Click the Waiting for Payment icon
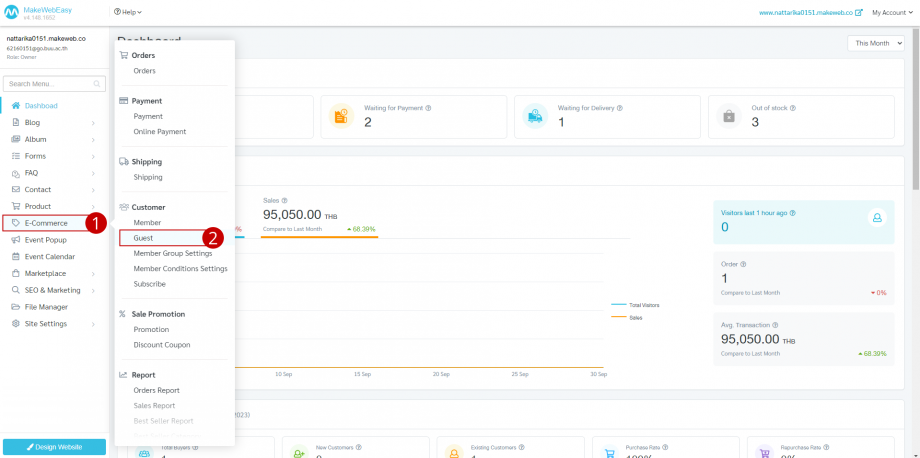Screen dimensions: 920x458 (x=342, y=116)
